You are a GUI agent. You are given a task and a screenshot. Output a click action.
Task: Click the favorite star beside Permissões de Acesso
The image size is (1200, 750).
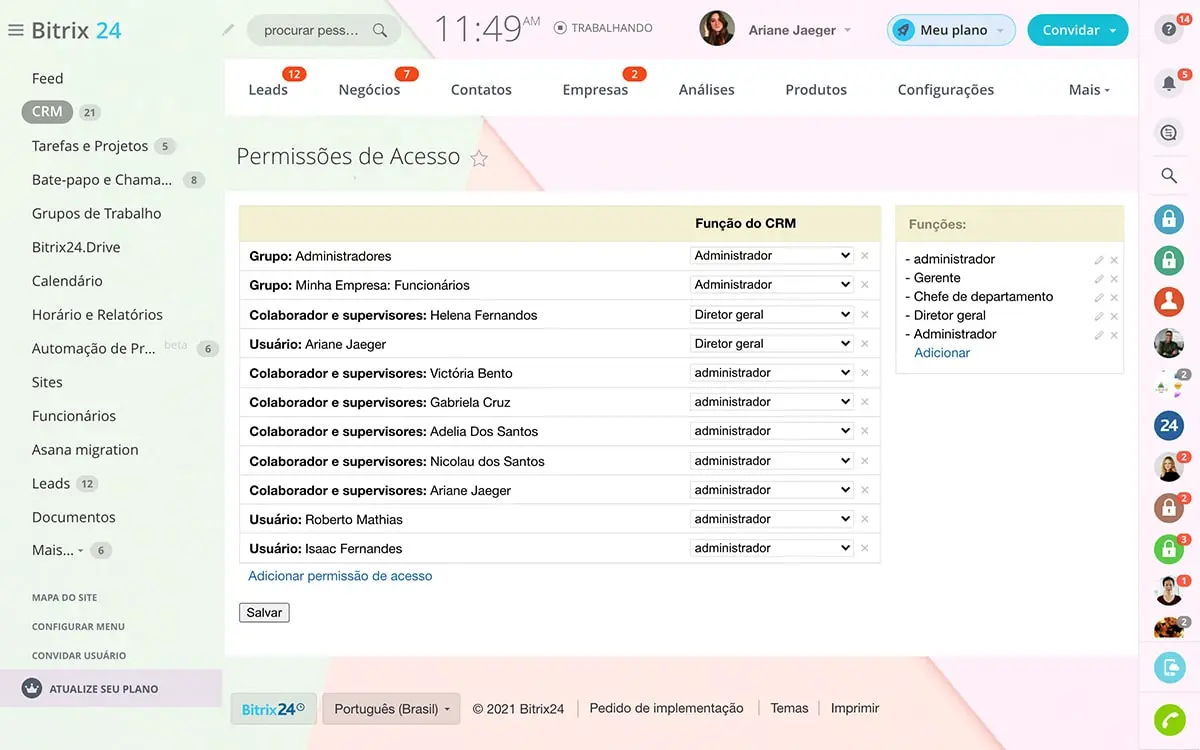[479, 158]
